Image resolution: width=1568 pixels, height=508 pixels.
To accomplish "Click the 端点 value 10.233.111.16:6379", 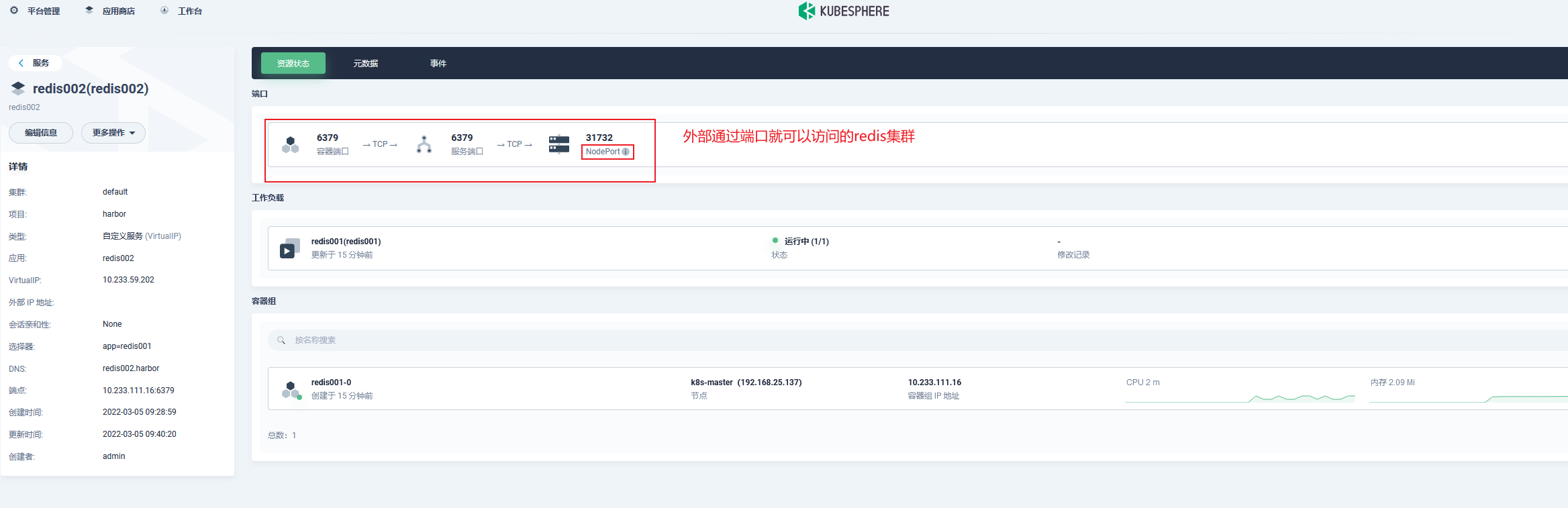I will click(x=138, y=391).
